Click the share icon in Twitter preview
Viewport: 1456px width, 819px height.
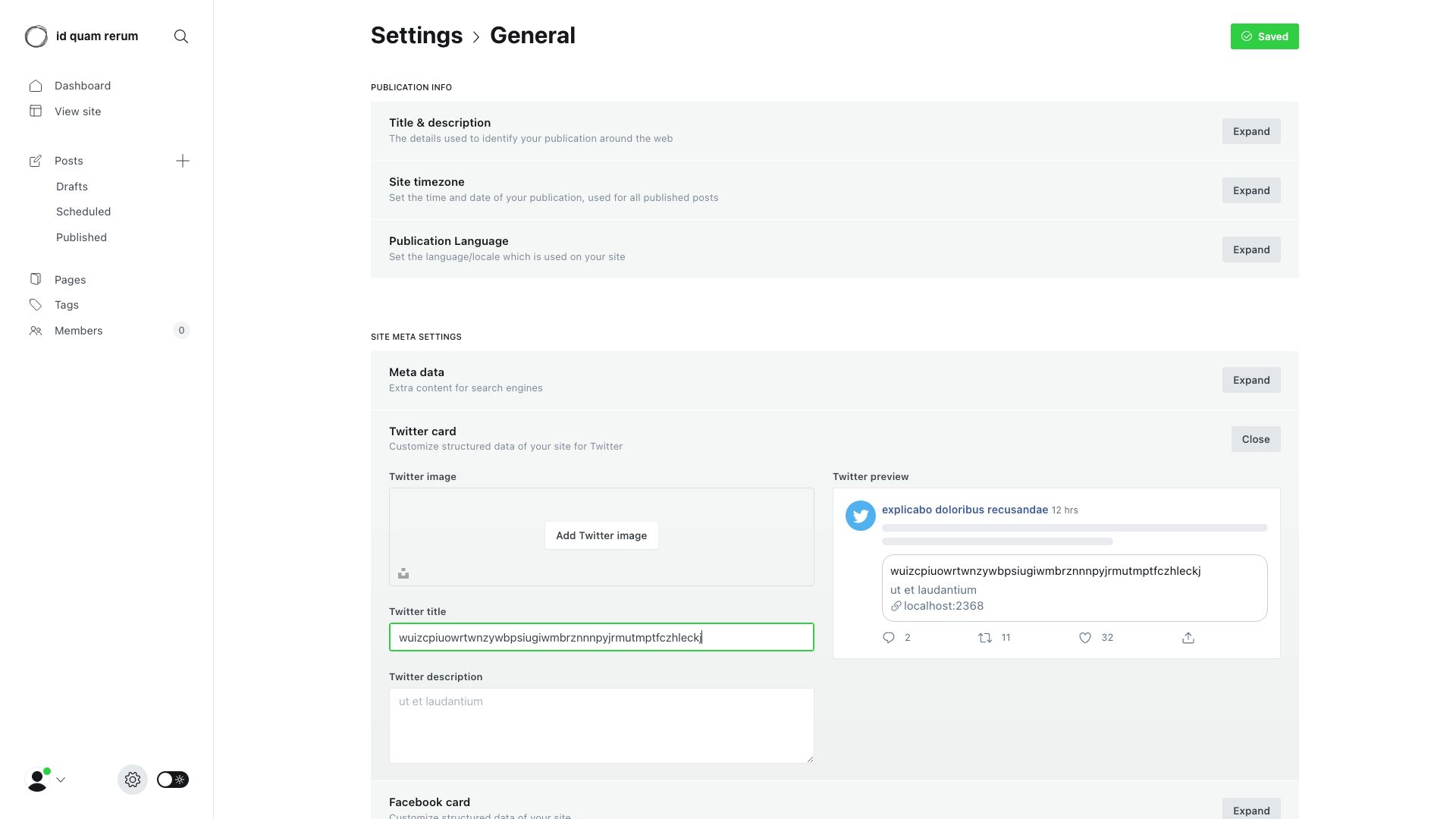[1188, 638]
